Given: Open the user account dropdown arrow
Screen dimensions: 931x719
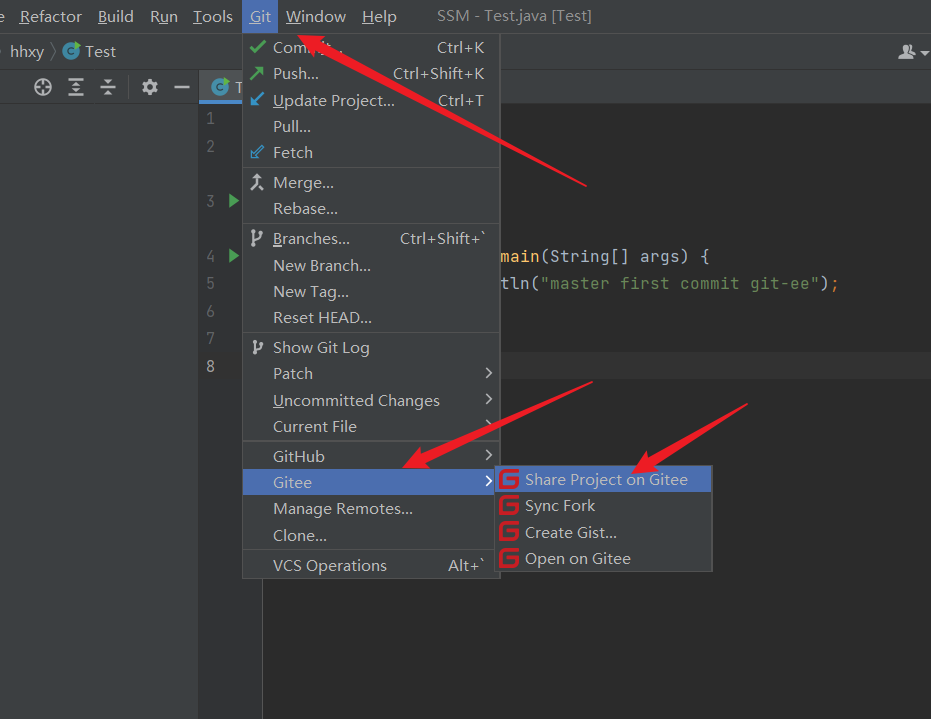Looking at the screenshot, I should pos(924,53).
